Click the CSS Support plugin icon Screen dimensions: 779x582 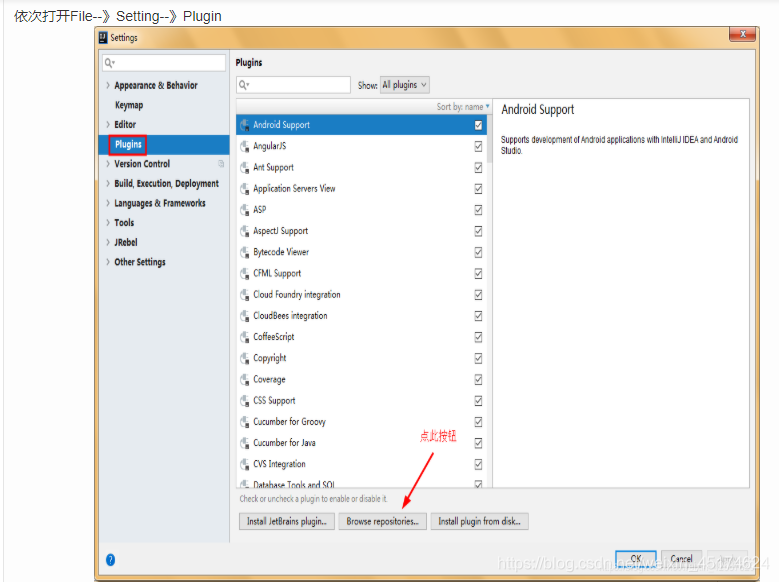click(245, 401)
